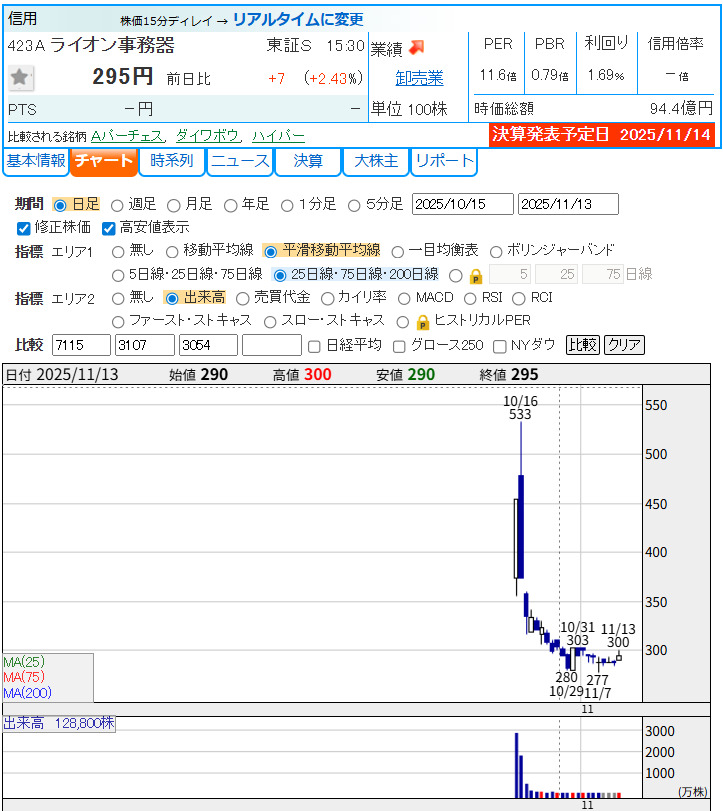This screenshot has width=723, height=811.
Task: Click the comparison code field 7115
Action: pos(81,345)
